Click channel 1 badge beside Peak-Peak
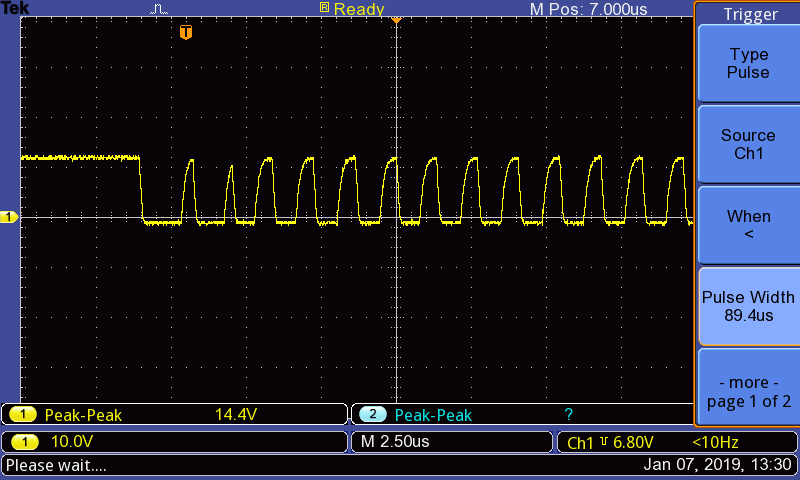Image resolution: width=800 pixels, height=480 pixels. [x=22, y=414]
